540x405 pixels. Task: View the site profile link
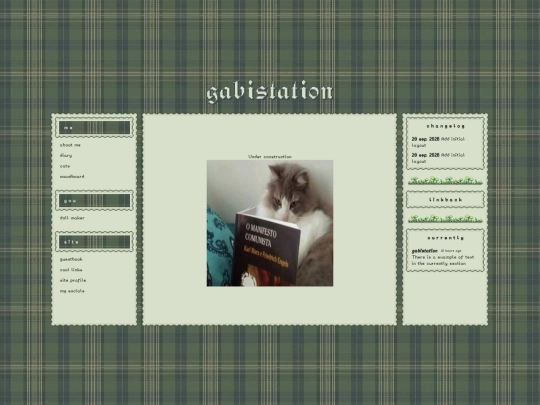pos(73,280)
